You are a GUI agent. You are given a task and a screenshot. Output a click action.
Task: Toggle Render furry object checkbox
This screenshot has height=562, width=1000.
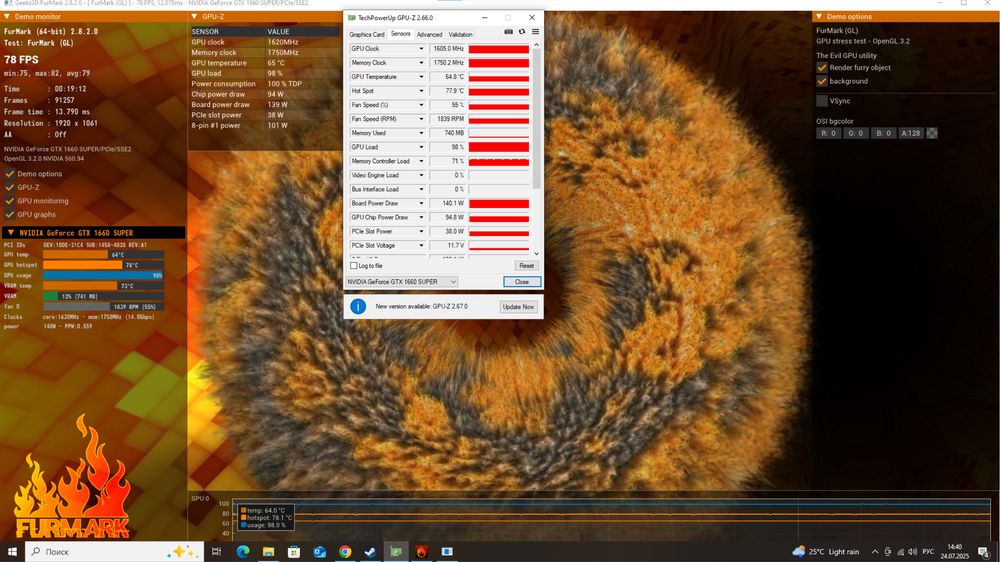click(x=822, y=68)
